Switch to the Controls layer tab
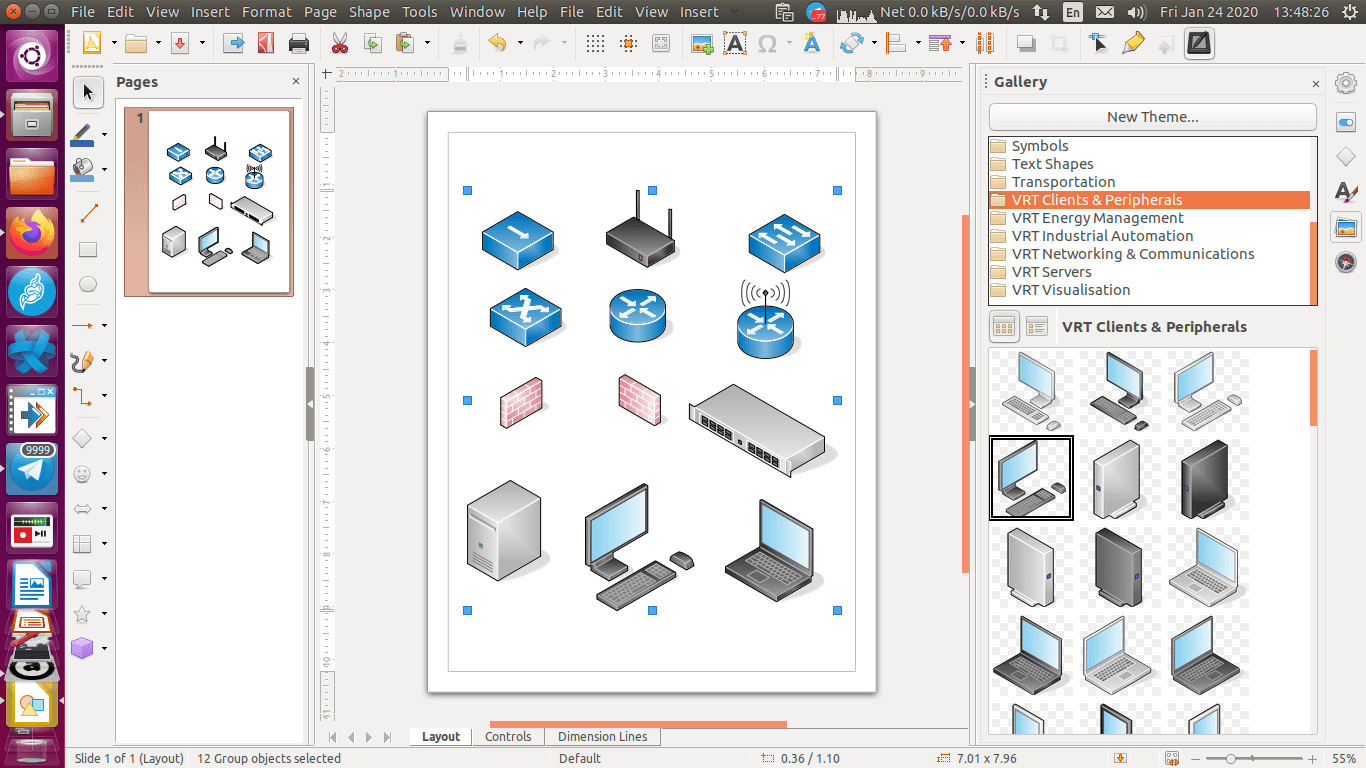The image size is (1366, 768). [508, 737]
